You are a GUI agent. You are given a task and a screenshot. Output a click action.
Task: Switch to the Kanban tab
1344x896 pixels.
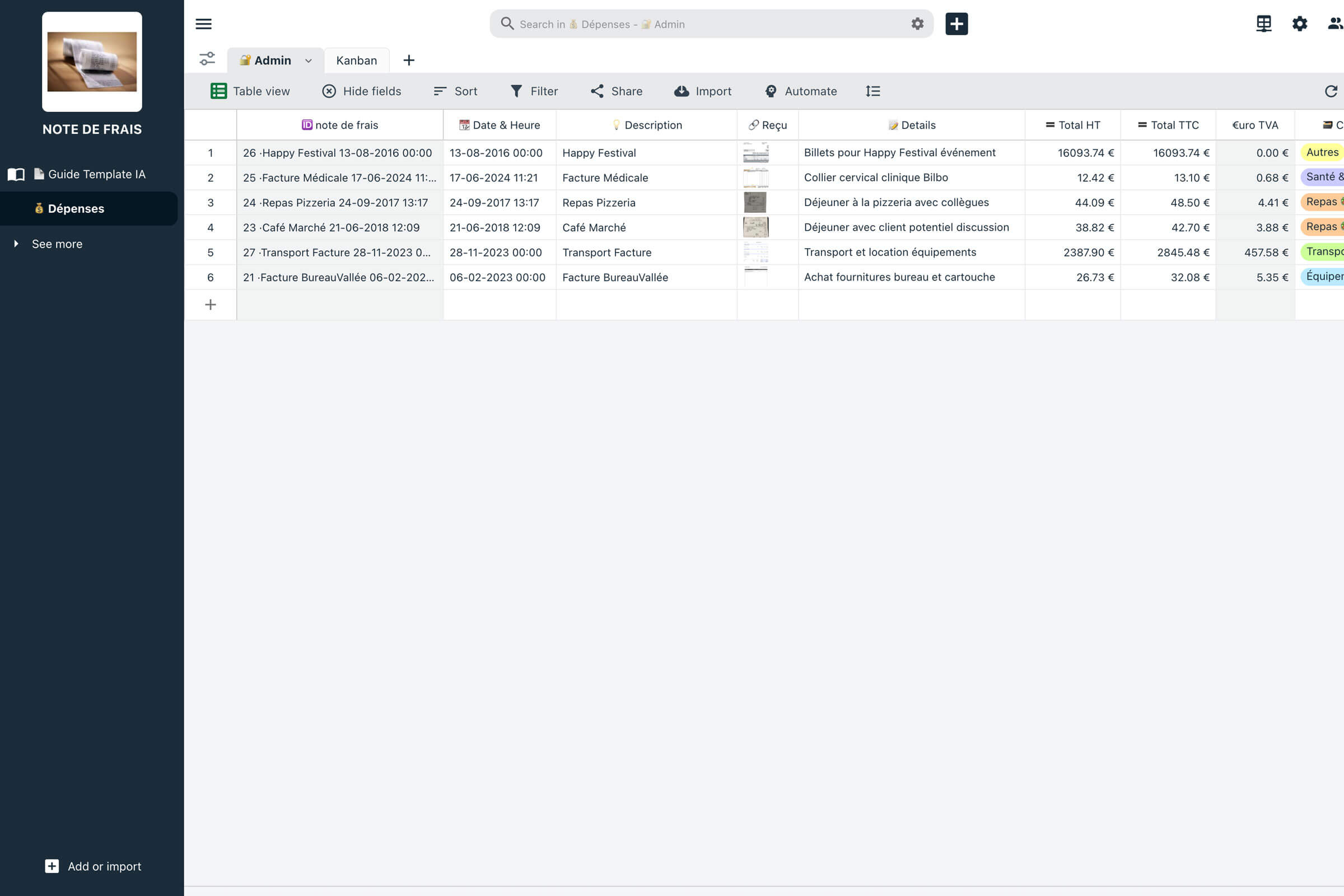(357, 60)
